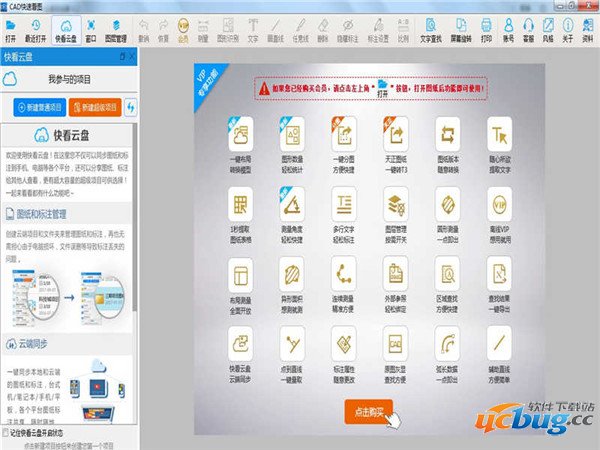Click the VIP badge feature icon in grid
Screen dimensions: 600x450
pos(500,204)
